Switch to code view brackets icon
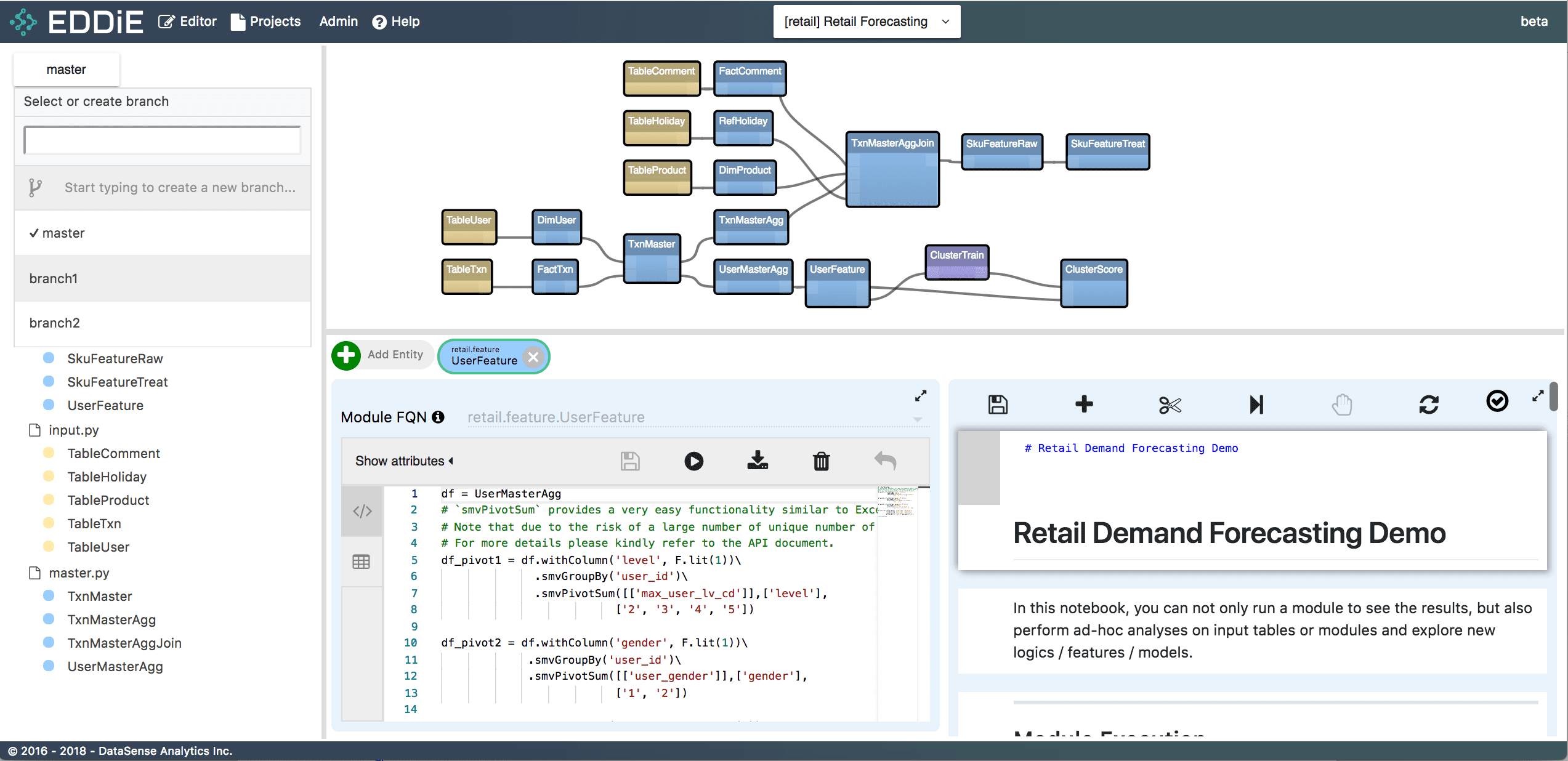Image resolution: width=1568 pixels, height=761 pixels. (362, 511)
